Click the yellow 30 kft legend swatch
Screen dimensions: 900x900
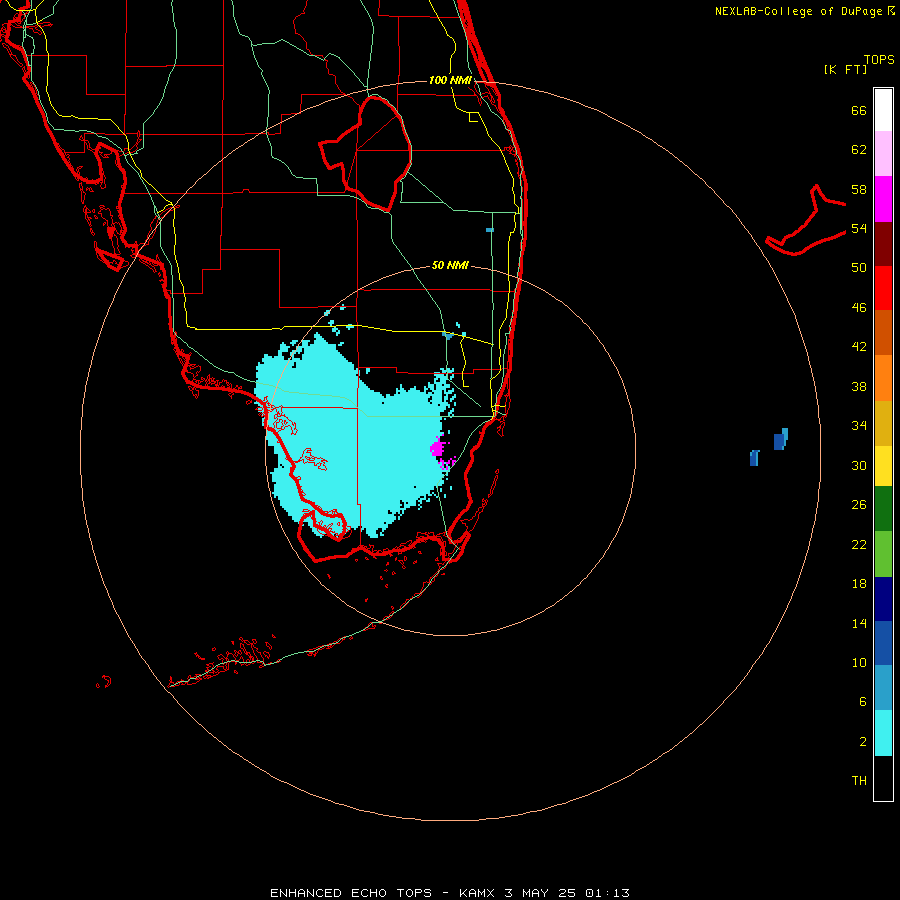[x=883, y=466]
